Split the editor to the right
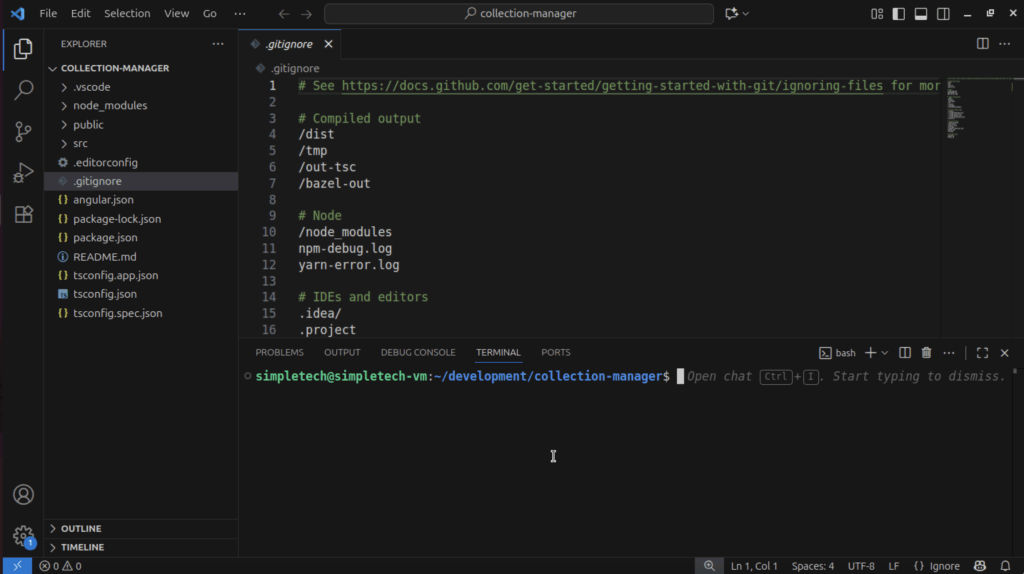 click(982, 44)
